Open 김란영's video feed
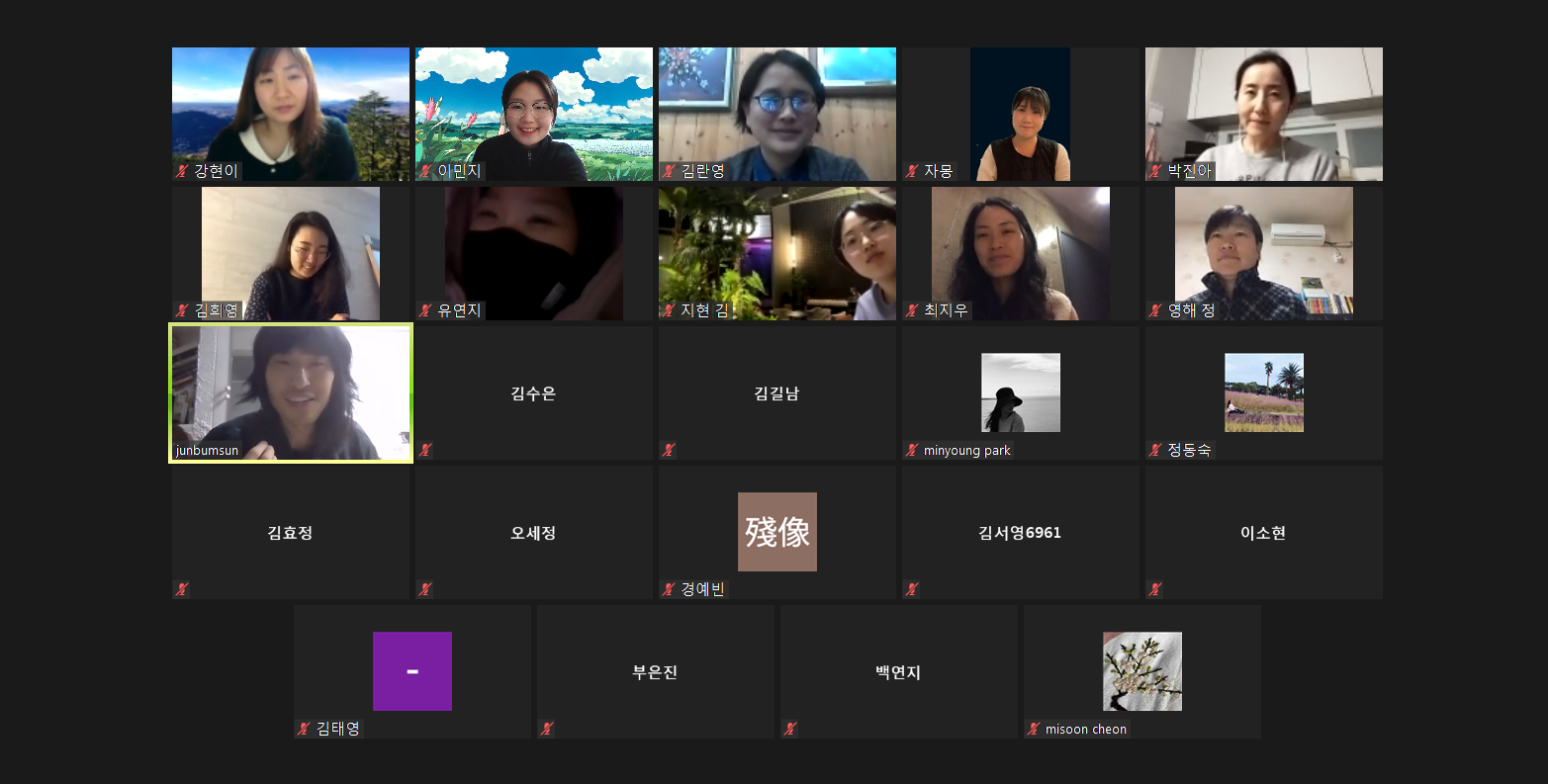Image resolution: width=1548 pixels, height=784 pixels. [x=777, y=114]
